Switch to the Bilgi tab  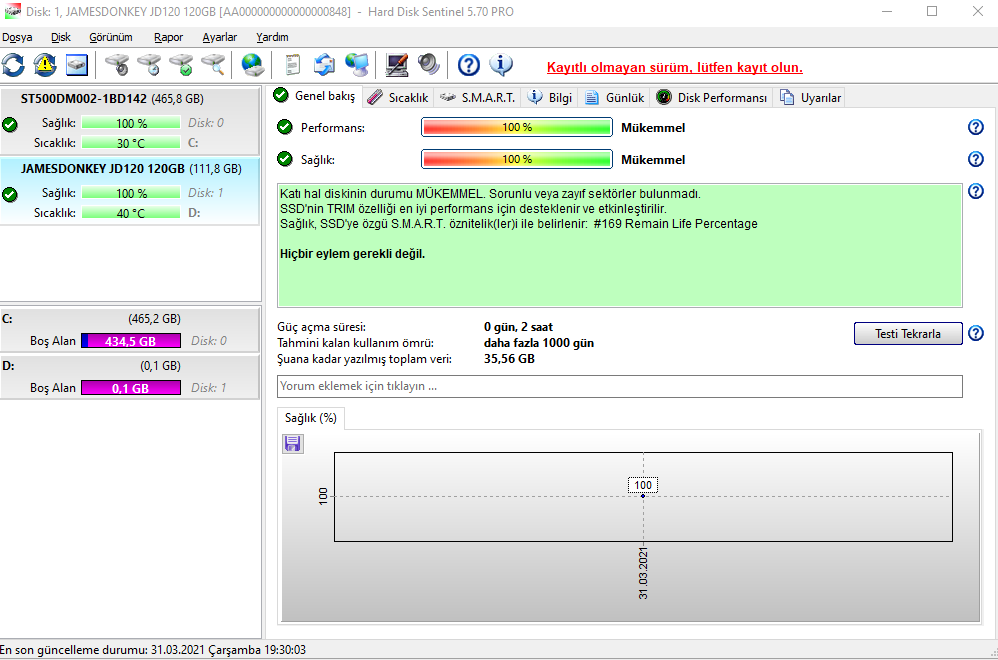550,98
